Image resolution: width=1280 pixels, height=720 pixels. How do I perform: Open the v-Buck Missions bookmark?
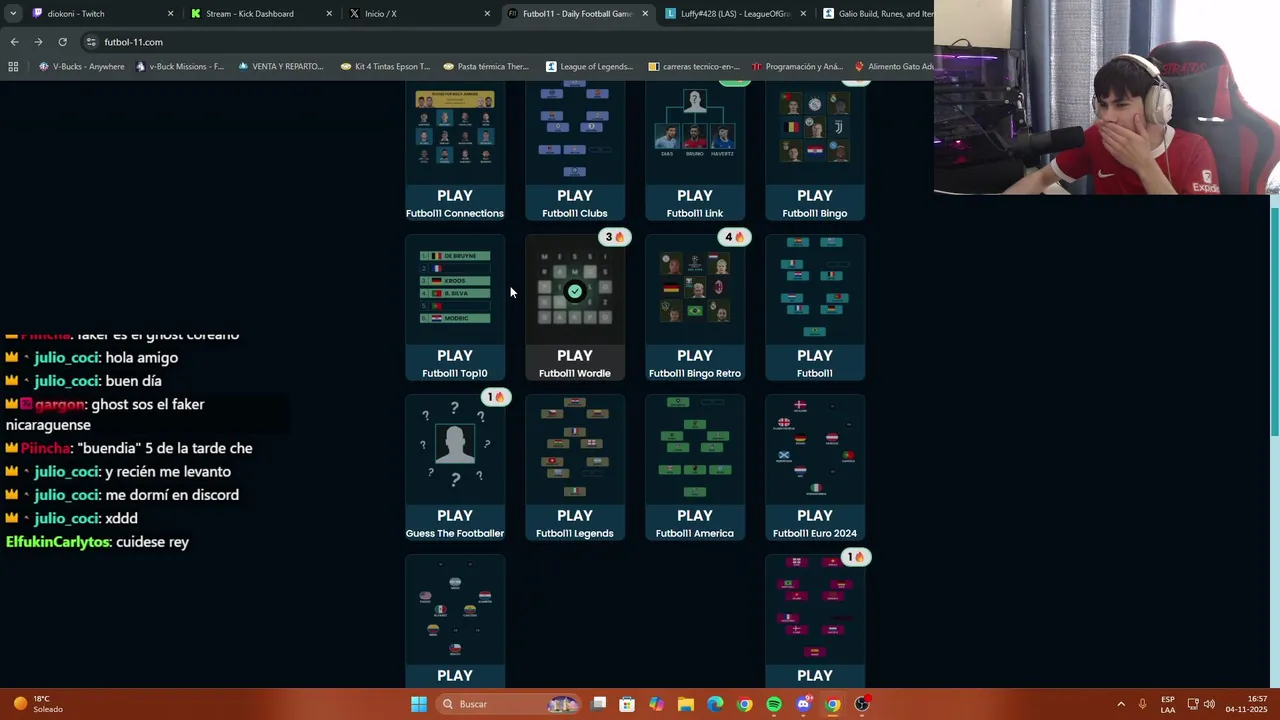(179, 67)
